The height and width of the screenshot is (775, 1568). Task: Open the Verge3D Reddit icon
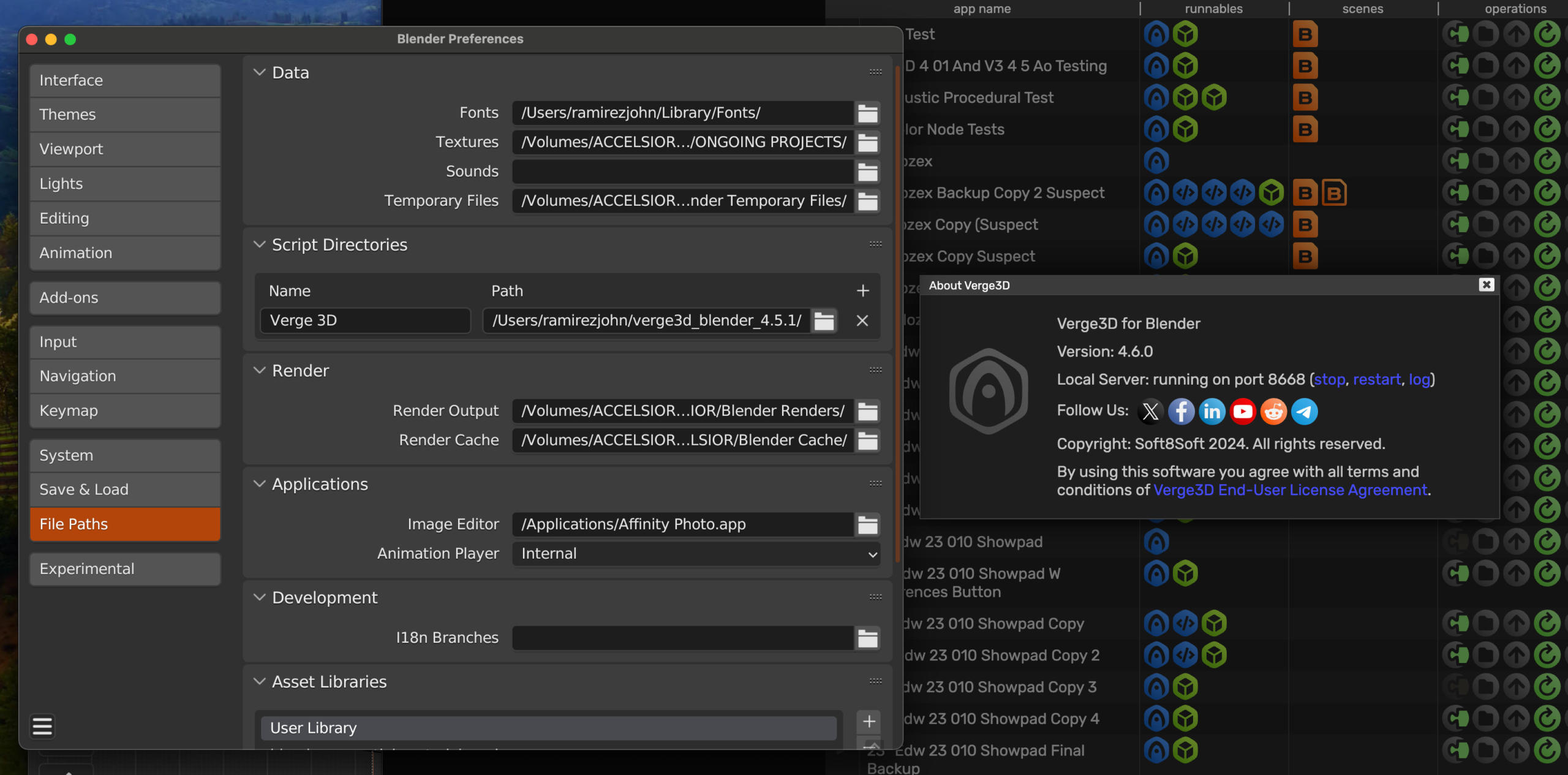[x=1273, y=412]
